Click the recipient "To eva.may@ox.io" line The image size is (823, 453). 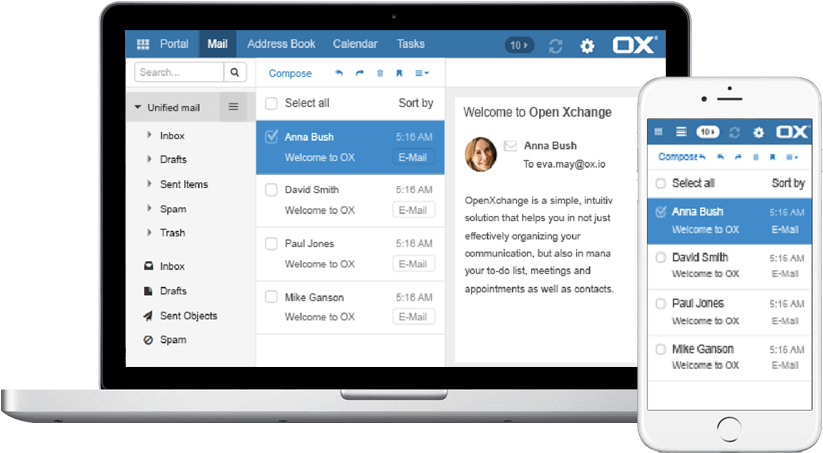(x=564, y=164)
